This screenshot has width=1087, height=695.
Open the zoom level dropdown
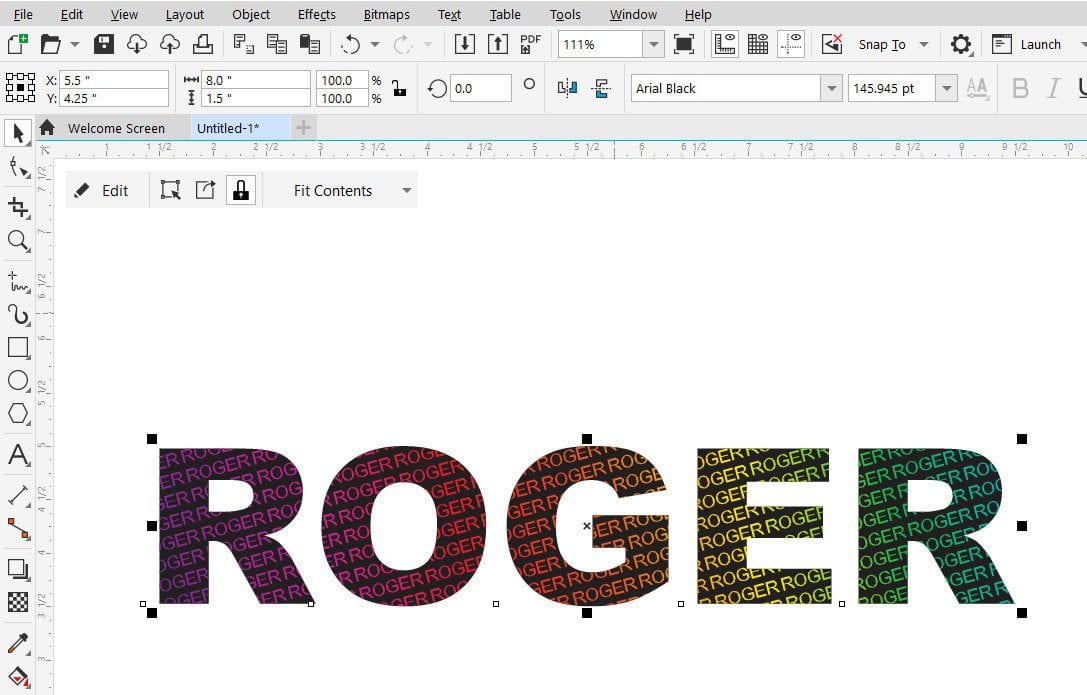tap(654, 43)
